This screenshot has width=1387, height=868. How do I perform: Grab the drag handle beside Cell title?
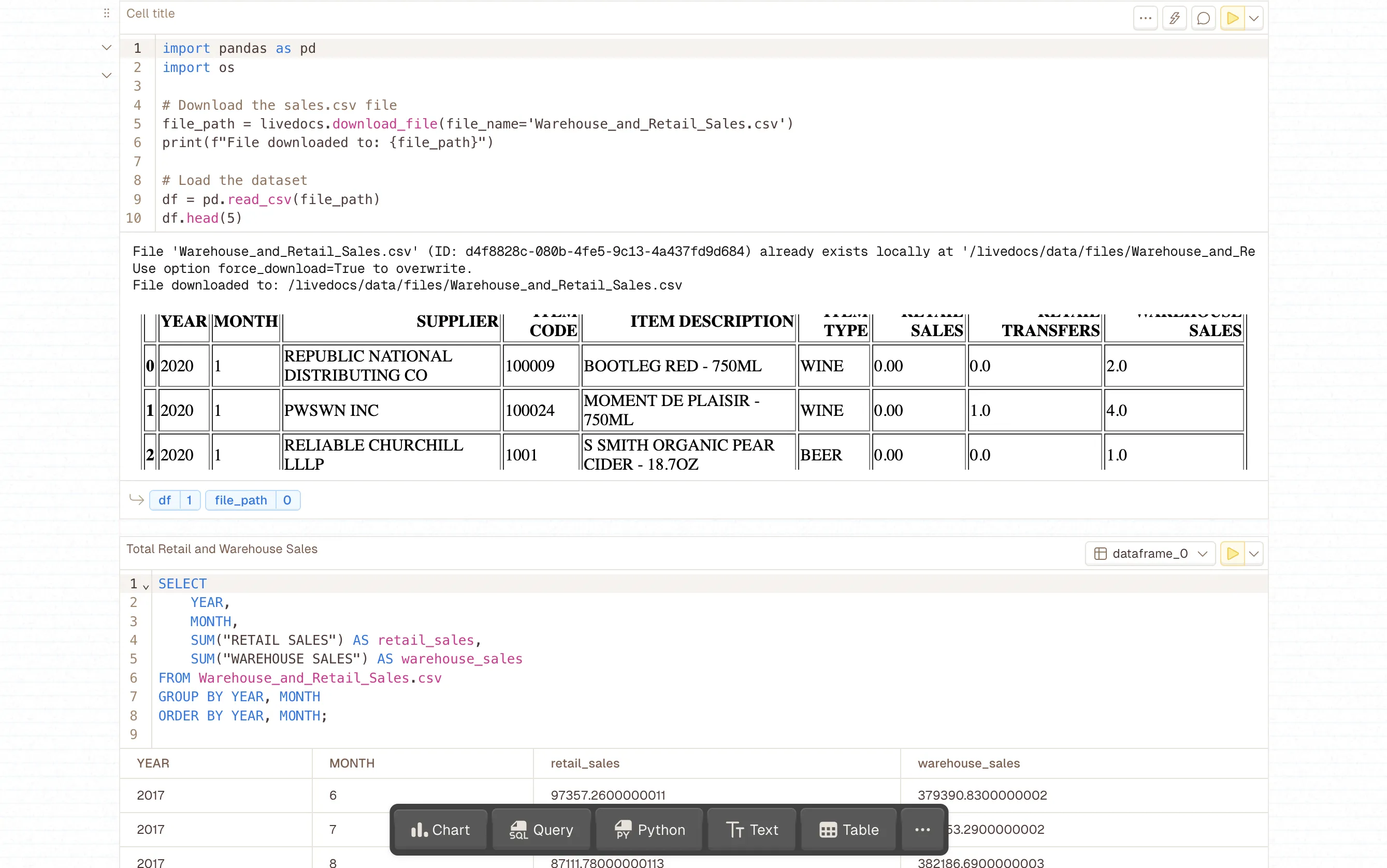106,12
